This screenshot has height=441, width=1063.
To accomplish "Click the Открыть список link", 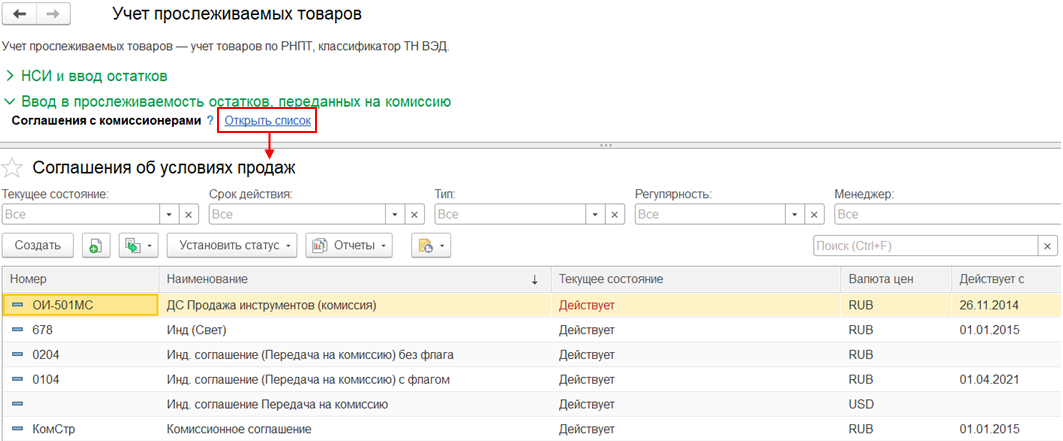I will click(x=267, y=121).
